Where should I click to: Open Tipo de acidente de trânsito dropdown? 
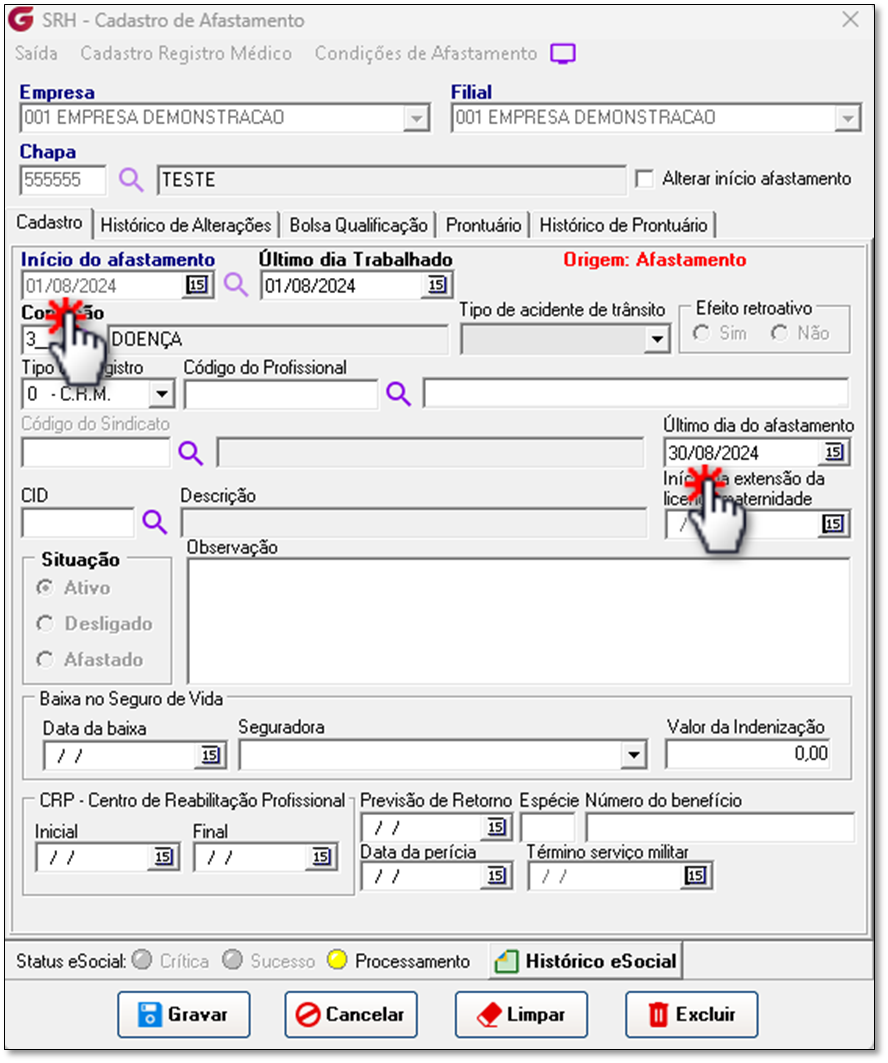[x=657, y=339]
